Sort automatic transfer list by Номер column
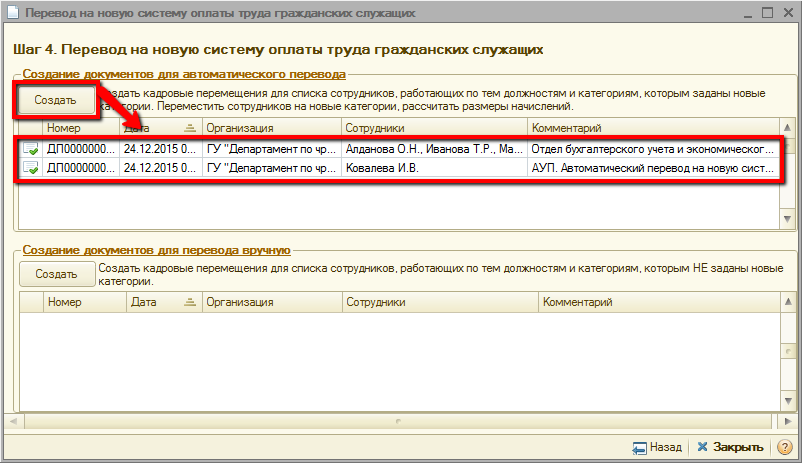Screen dimensions: 802x463 80,128
